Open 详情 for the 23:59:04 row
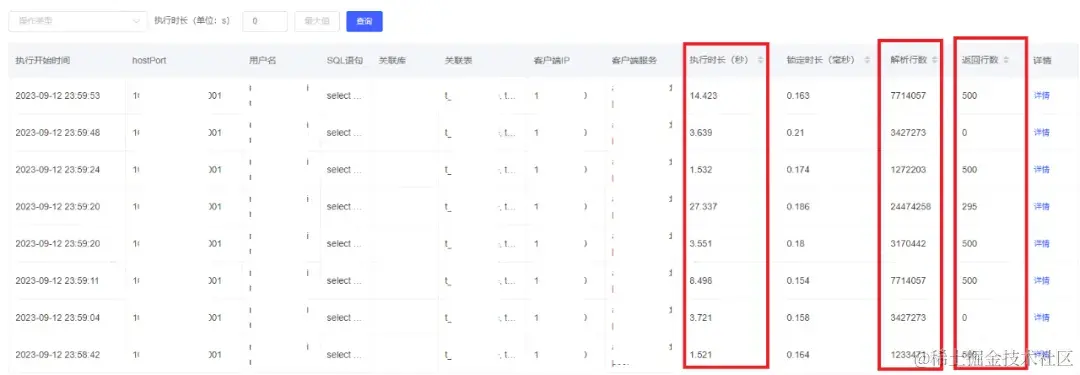 [x=1041, y=318]
